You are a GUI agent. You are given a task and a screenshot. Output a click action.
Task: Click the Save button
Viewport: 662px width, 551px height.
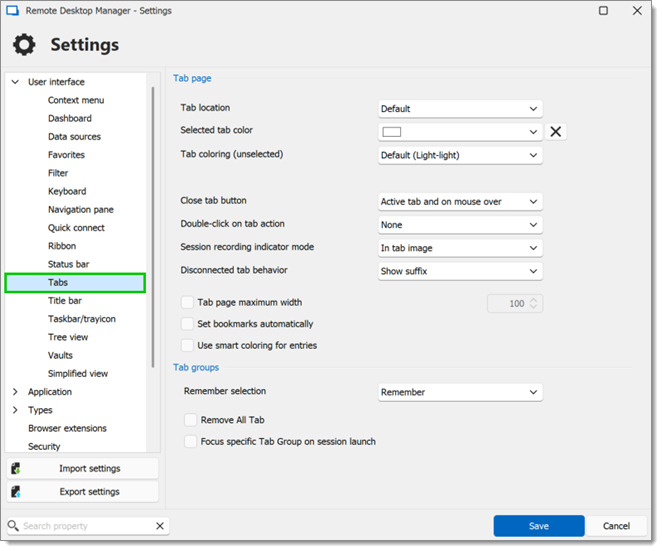point(539,526)
